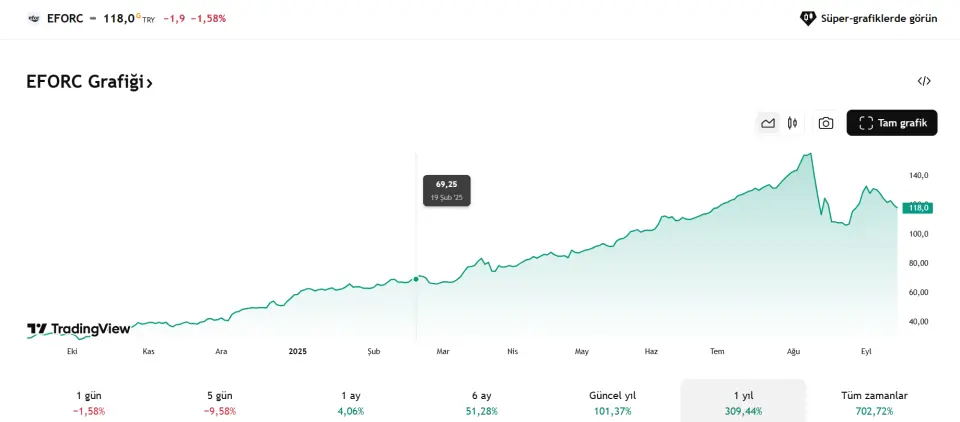Screen dimensions: 960x422
Task: Take a chart snapshot with camera icon
Action: (826, 123)
